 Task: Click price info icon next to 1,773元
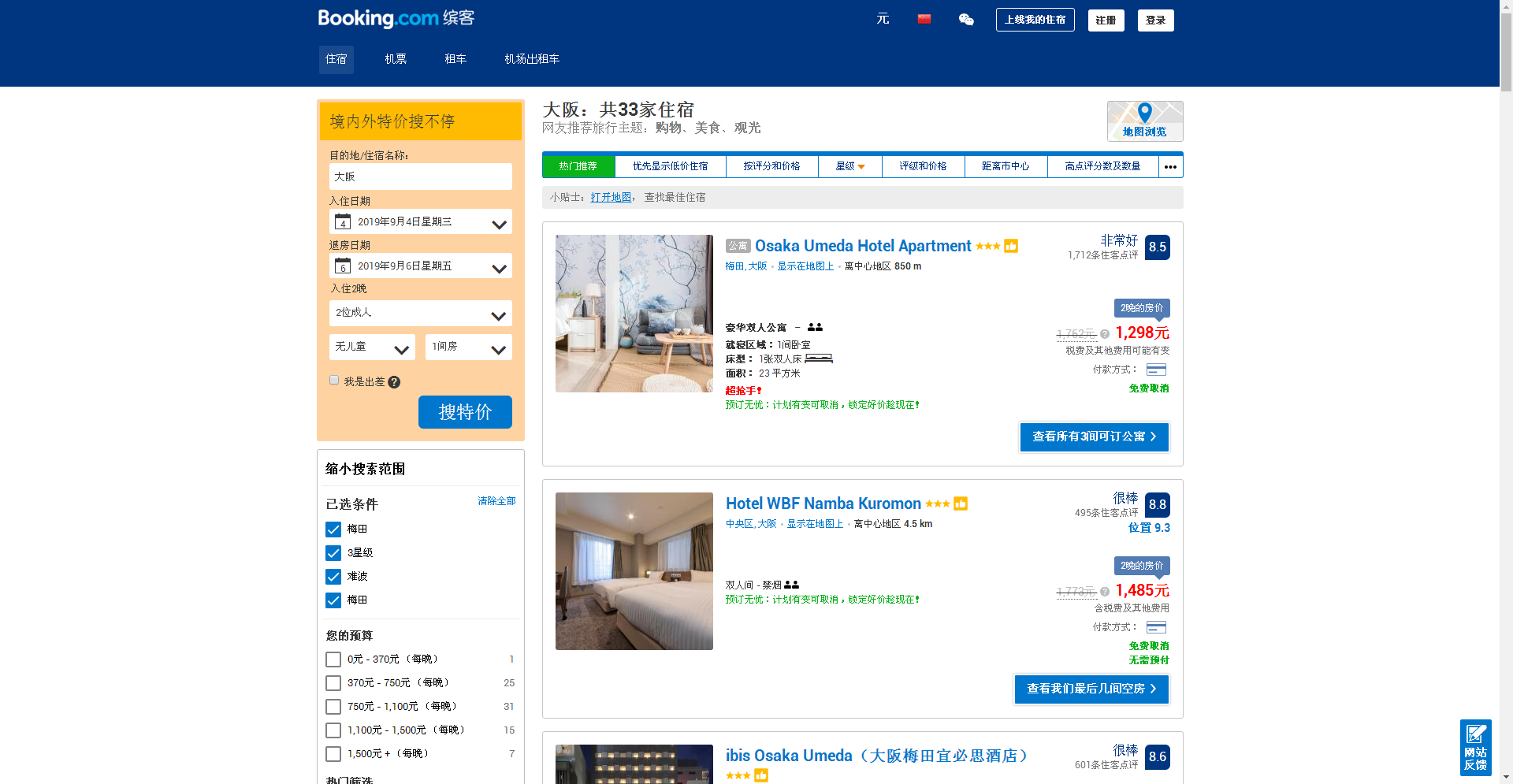pyautogui.click(x=1105, y=592)
